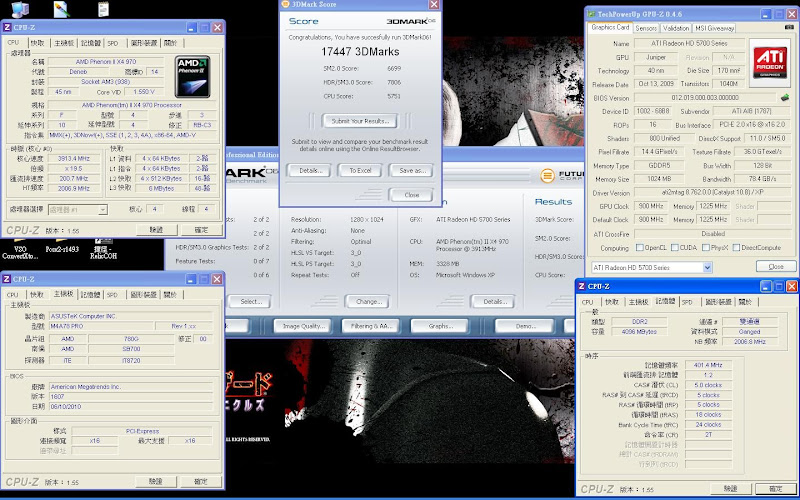
Task: Click the Z icon in the CPU tab CPU-Z title bar
Action: pyautogui.click(x=7, y=28)
